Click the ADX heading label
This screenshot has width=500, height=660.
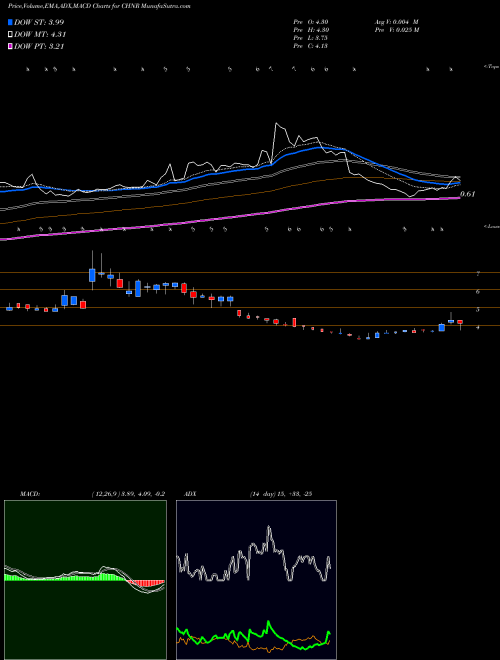[x=191, y=494]
